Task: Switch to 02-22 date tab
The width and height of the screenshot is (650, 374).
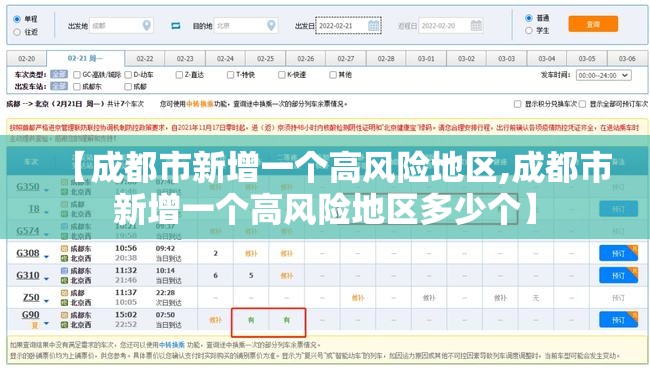Action: pos(145,59)
